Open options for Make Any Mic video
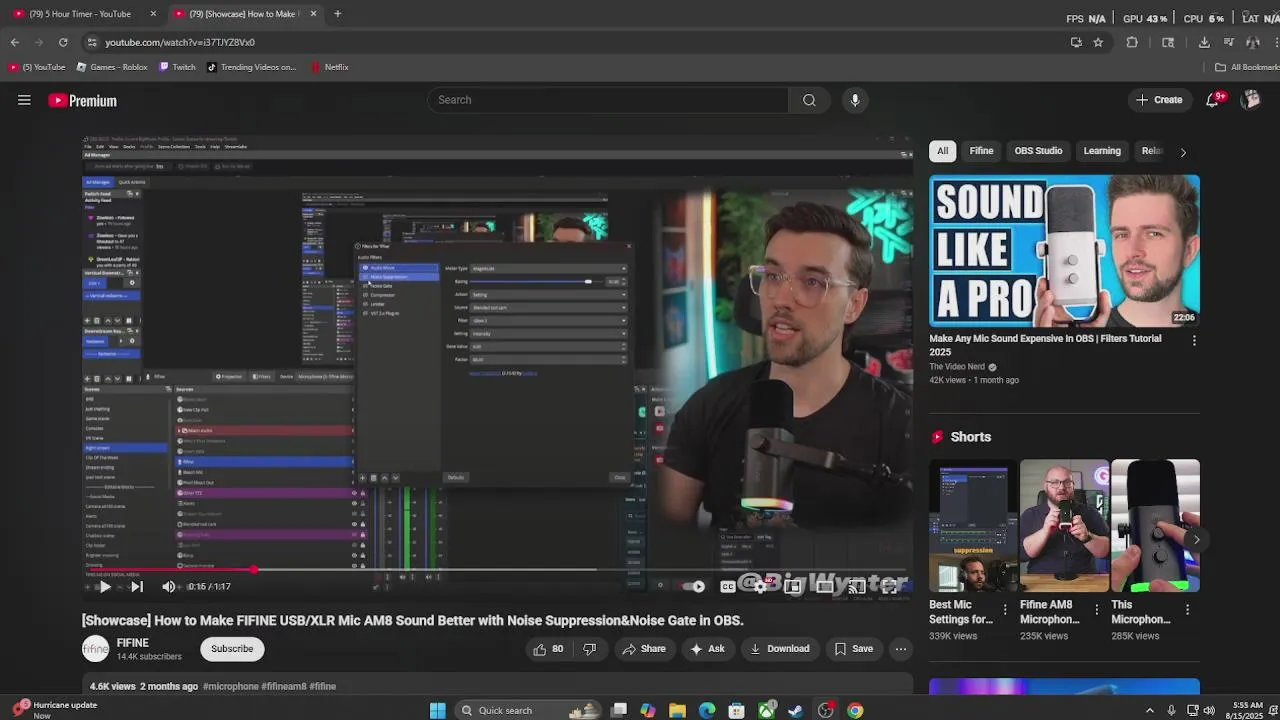The height and width of the screenshot is (720, 1280). point(1194,340)
